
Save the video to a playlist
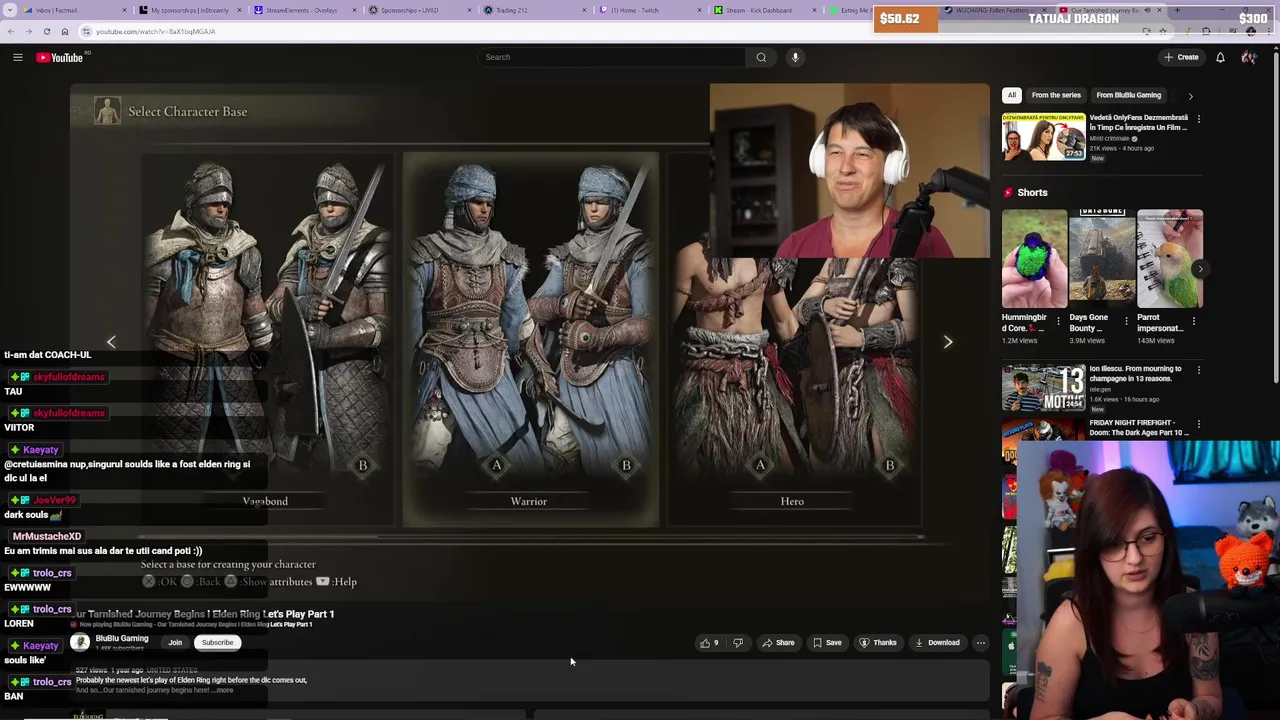pyautogui.click(x=827, y=643)
